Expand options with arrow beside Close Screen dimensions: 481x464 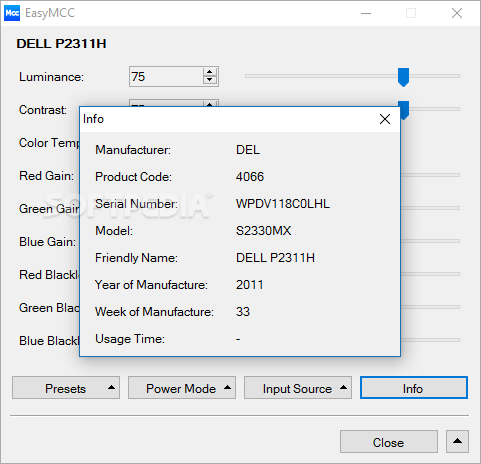(x=458, y=441)
